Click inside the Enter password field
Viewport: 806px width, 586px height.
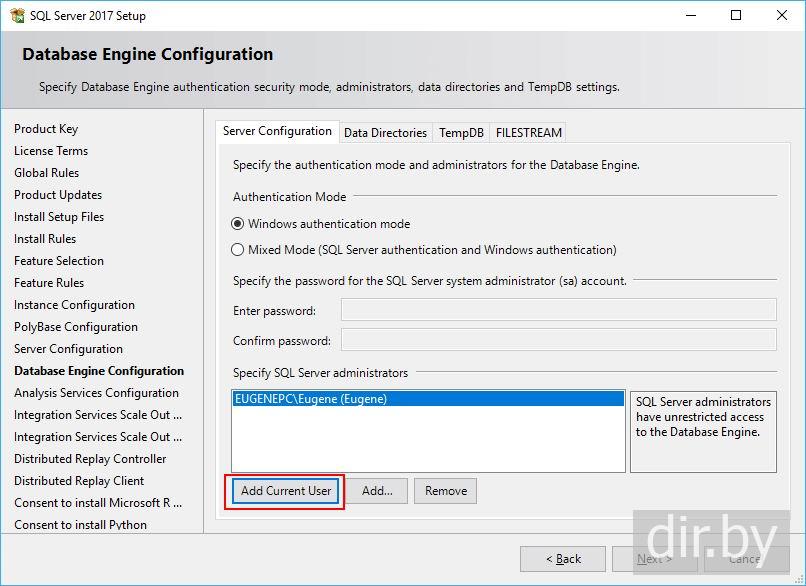(x=559, y=310)
